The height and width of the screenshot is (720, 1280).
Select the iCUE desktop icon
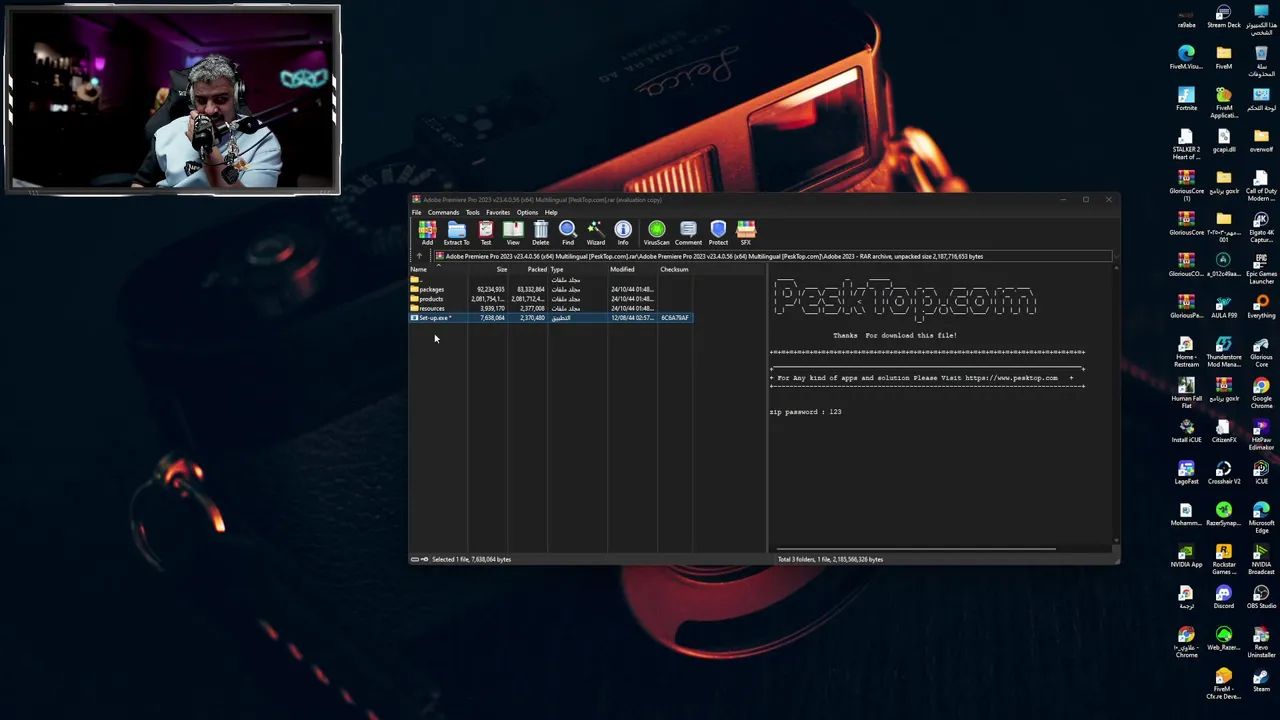coord(1261,473)
